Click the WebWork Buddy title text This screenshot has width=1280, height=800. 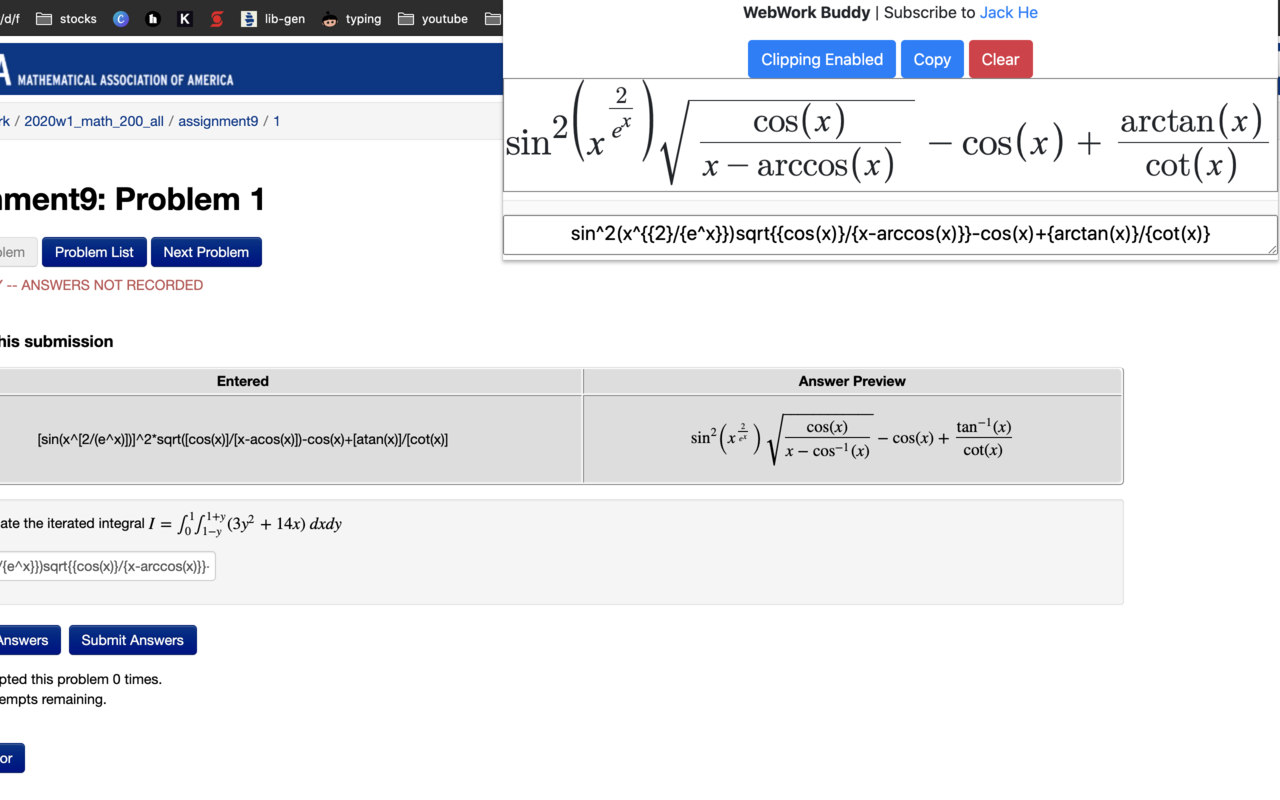807,13
